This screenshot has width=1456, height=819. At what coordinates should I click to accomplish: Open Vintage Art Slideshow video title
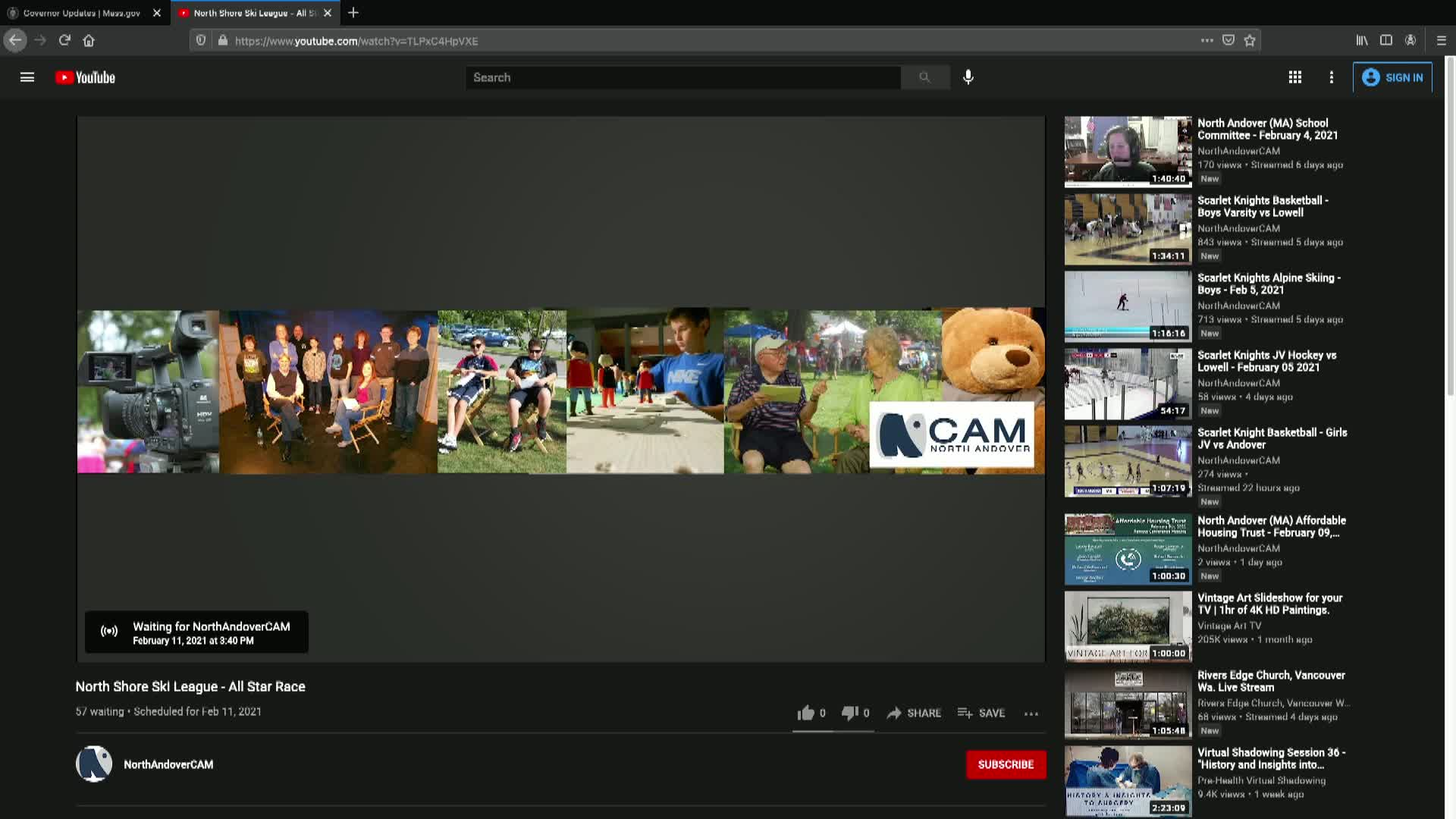pos(1269,604)
